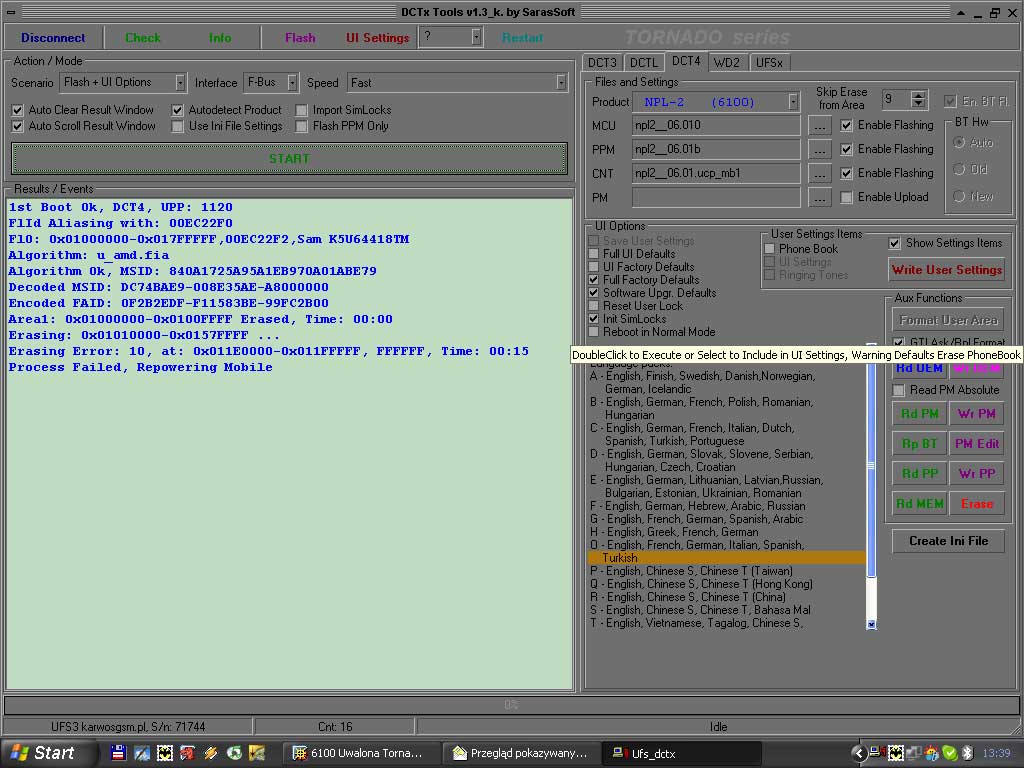Click the Rd PM button
This screenshot has height=768, width=1024.
[920, 413]
